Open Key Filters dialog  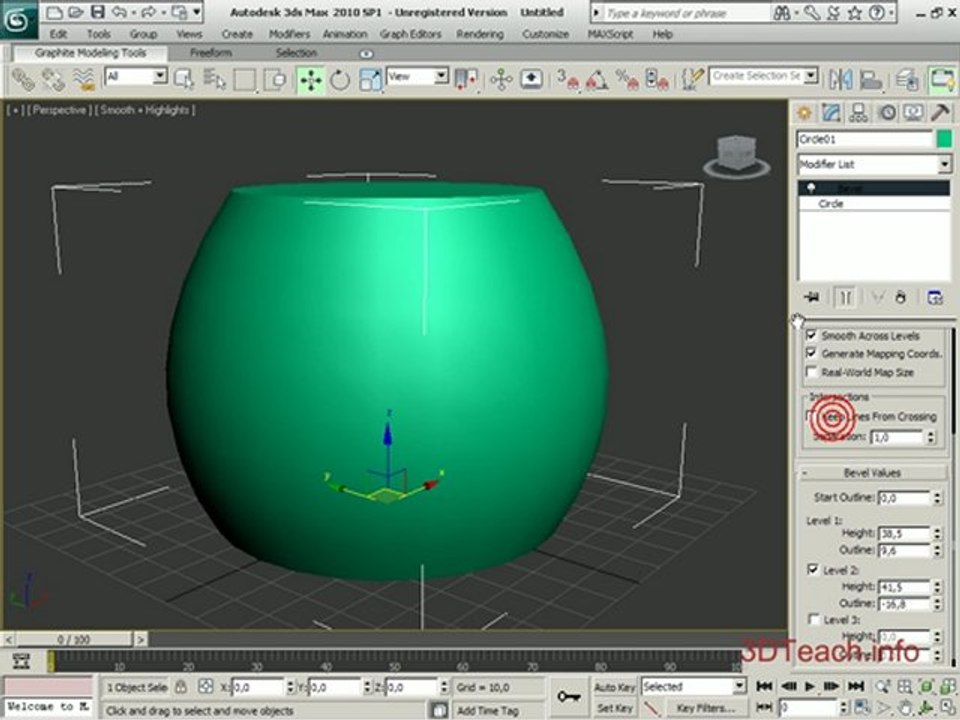[705, 708]
